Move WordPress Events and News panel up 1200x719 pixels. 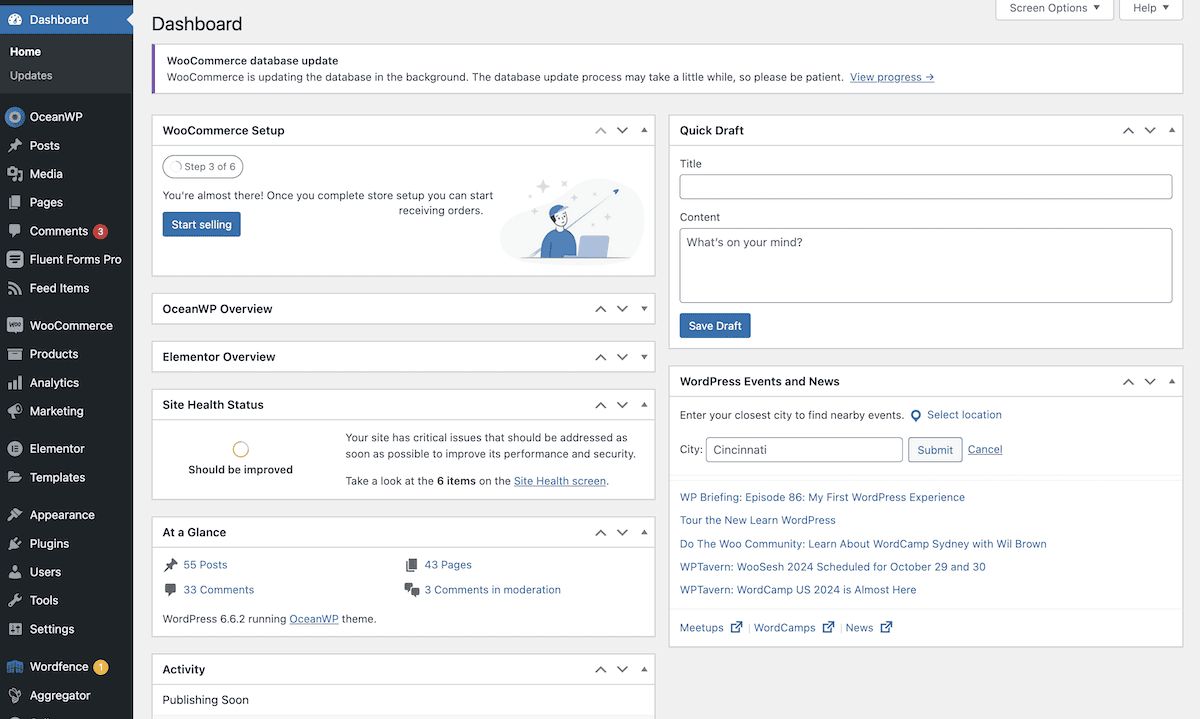1128,381
